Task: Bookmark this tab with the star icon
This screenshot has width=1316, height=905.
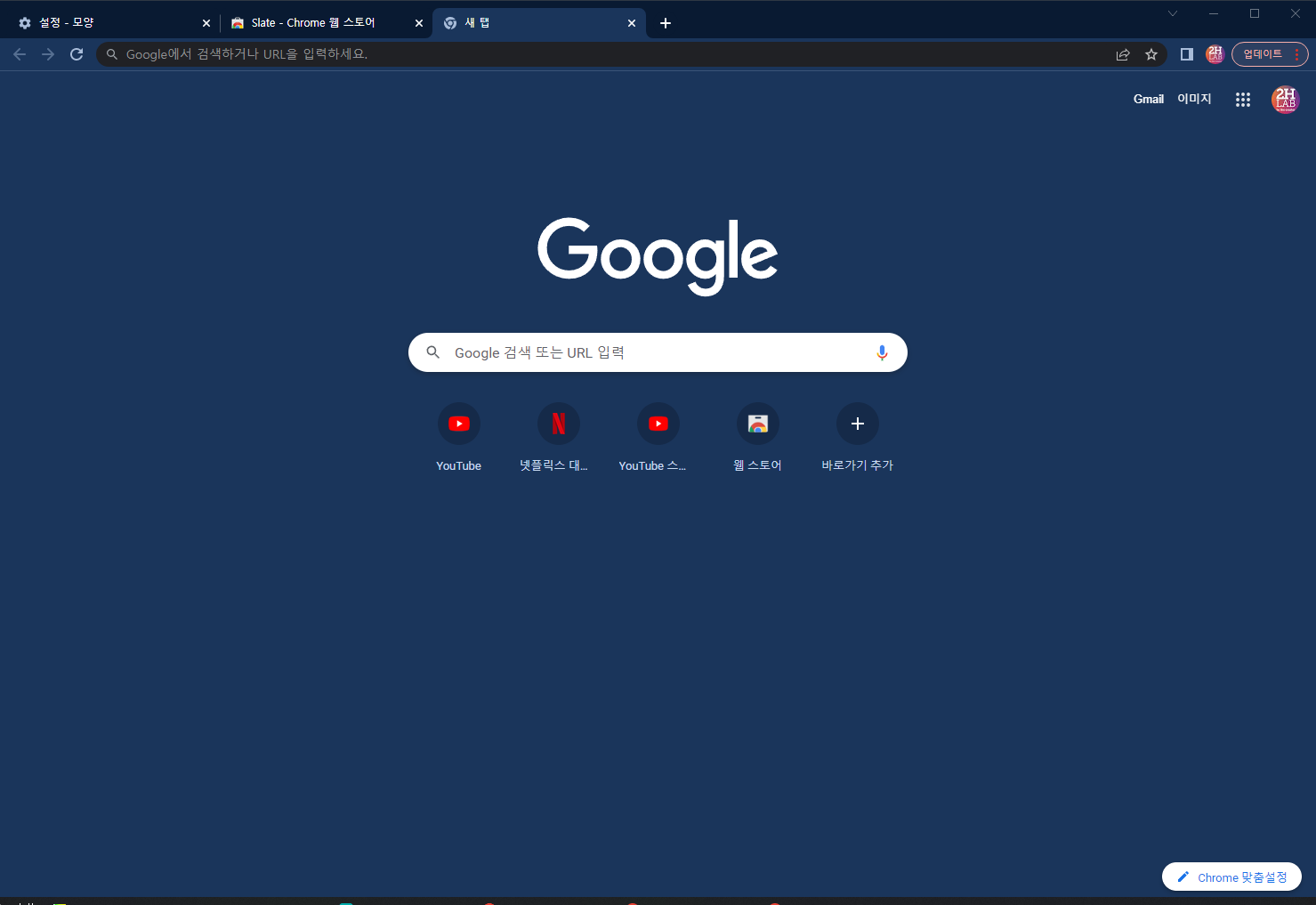Action: [1151, 54]
